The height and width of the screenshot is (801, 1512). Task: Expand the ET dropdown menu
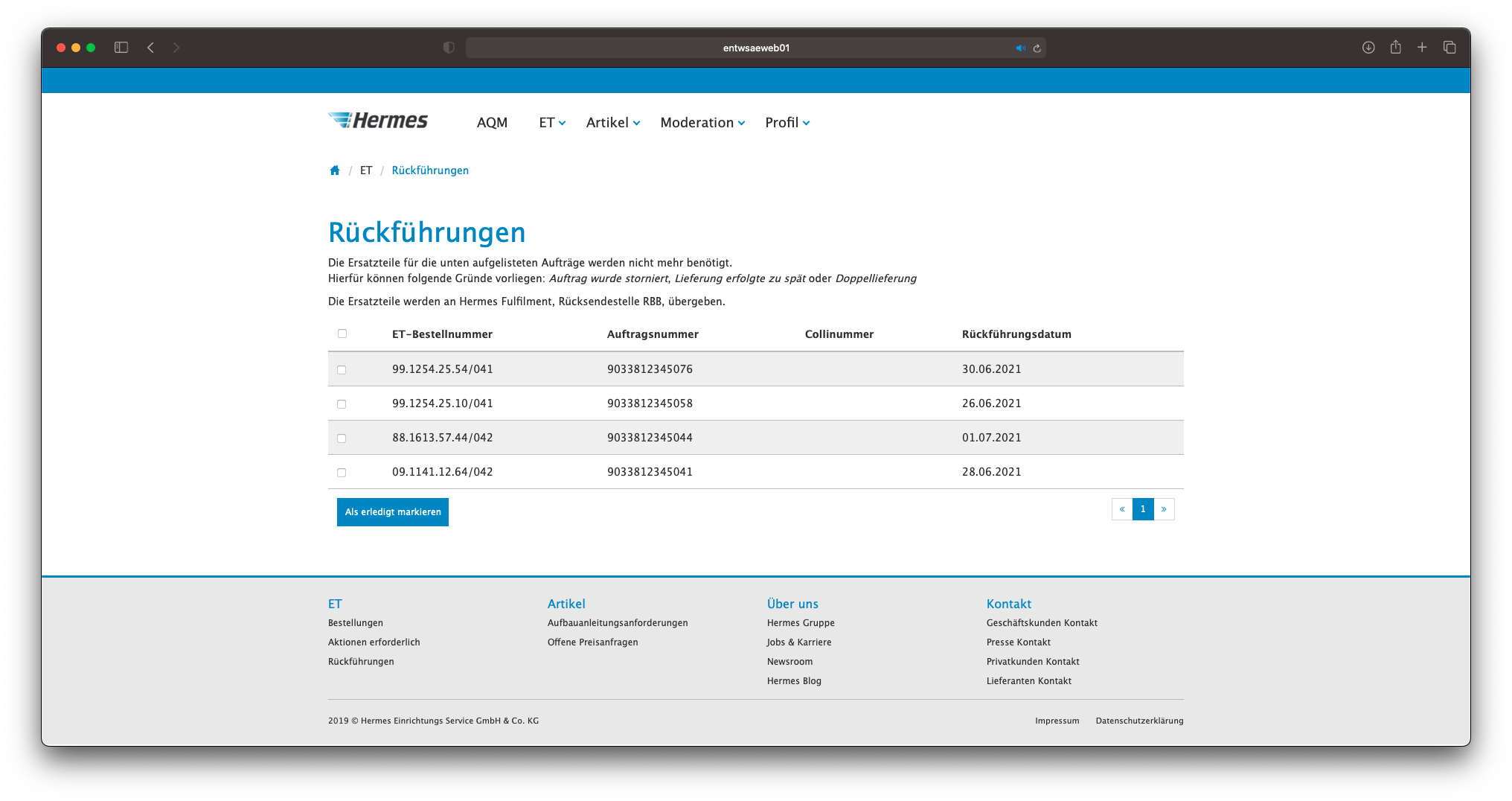pyautogui.click(x=552, y=123)
